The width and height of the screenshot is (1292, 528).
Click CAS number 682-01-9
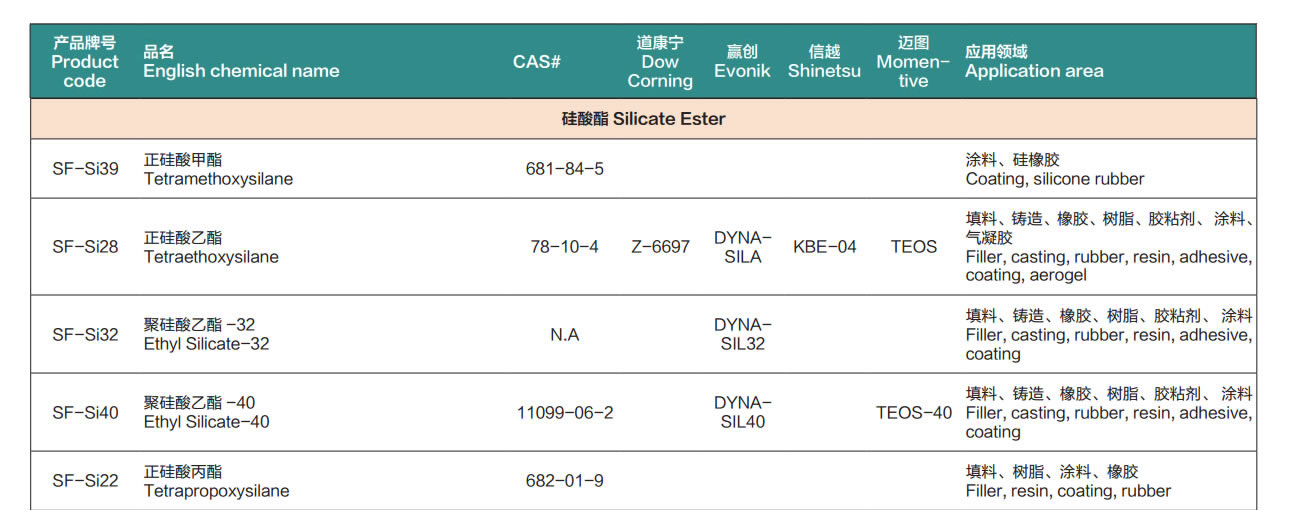pos(565,481)
